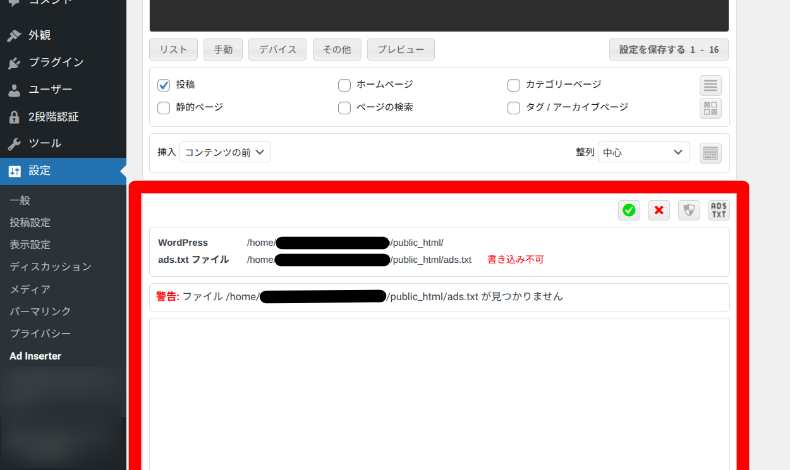Click the プレビュー button
790x470 pixels.
click(401, 49)
